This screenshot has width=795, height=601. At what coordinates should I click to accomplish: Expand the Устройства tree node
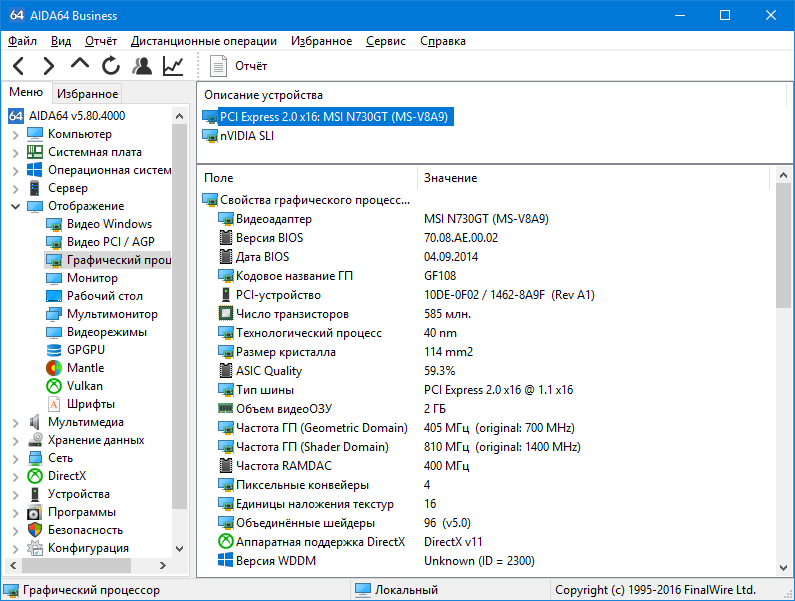(15, 494)
